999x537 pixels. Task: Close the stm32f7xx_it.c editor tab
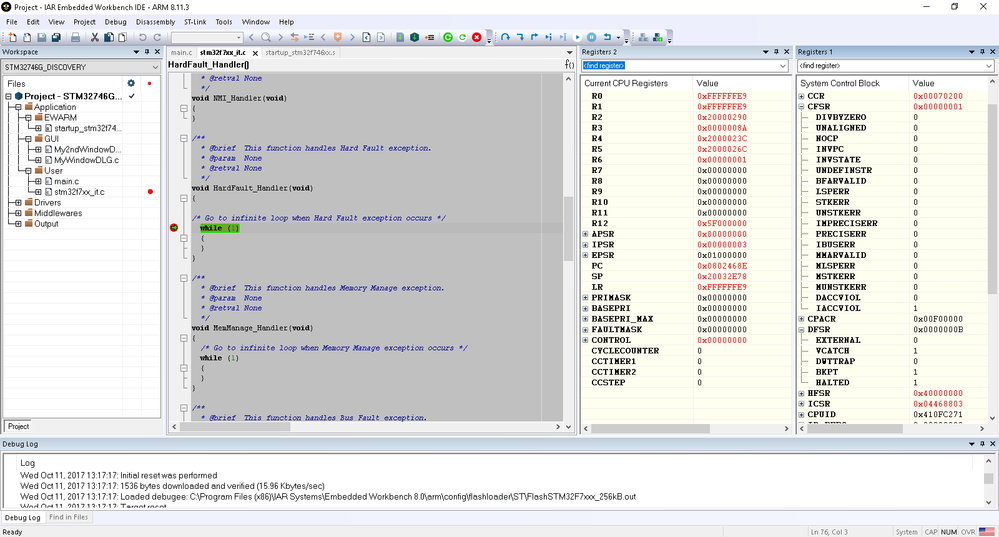[x=255, y=53]
